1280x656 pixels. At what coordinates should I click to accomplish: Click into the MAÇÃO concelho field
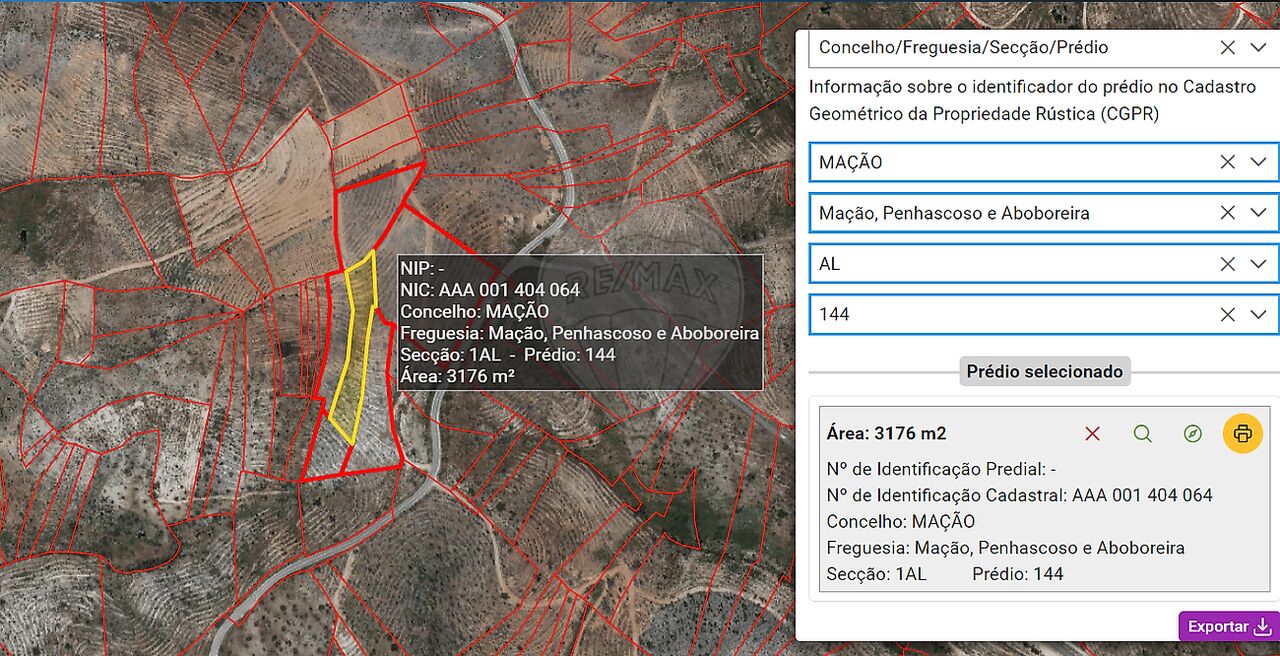point(1000,162)
